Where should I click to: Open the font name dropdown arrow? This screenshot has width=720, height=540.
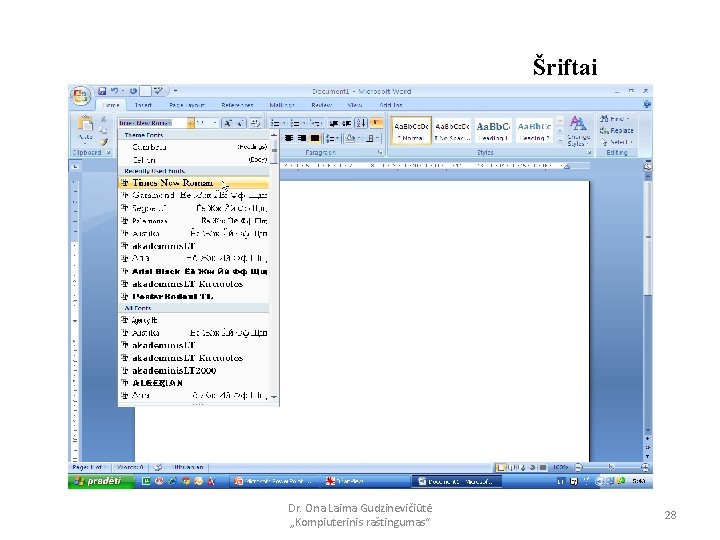point(190,123)
